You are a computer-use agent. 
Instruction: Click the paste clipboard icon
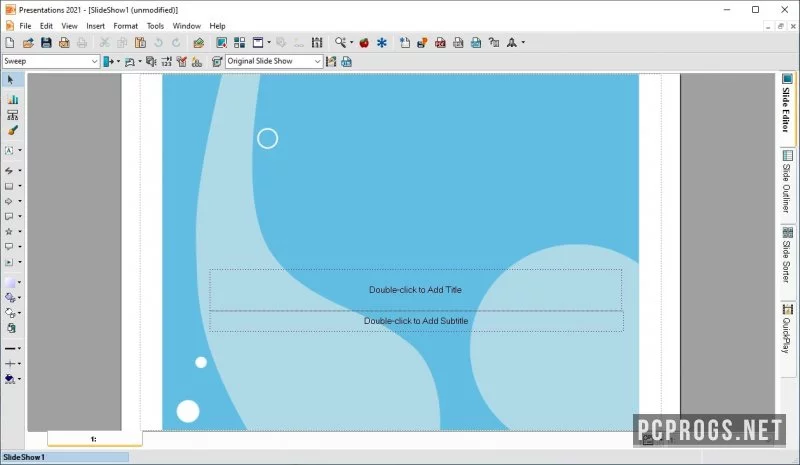[140, 43]
